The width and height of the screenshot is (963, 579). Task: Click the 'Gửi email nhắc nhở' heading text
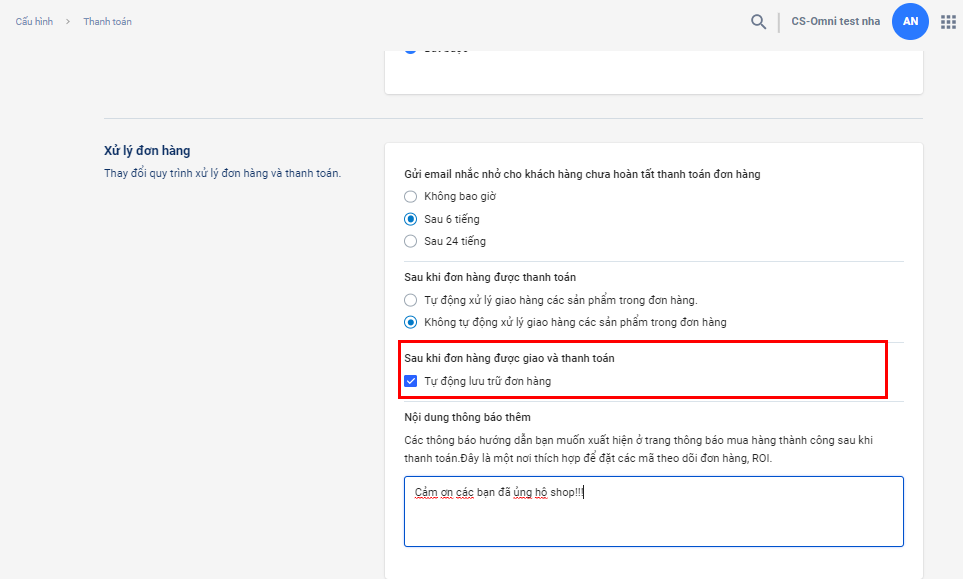[x=582, y=174]
